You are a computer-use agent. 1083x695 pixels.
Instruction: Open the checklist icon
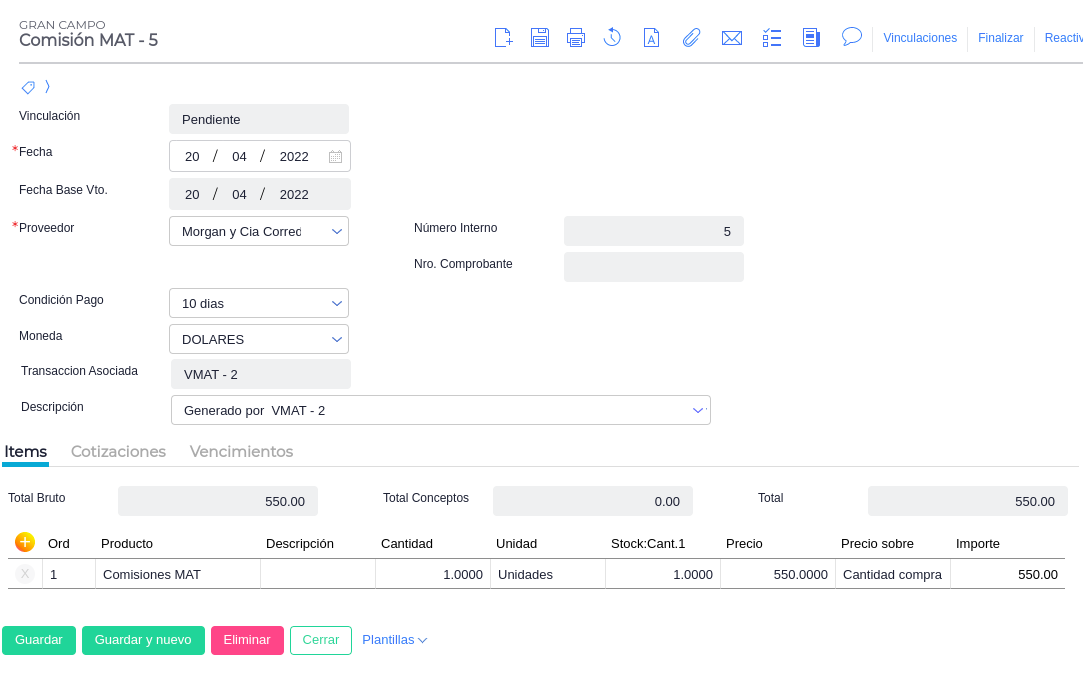coord(772,38)
